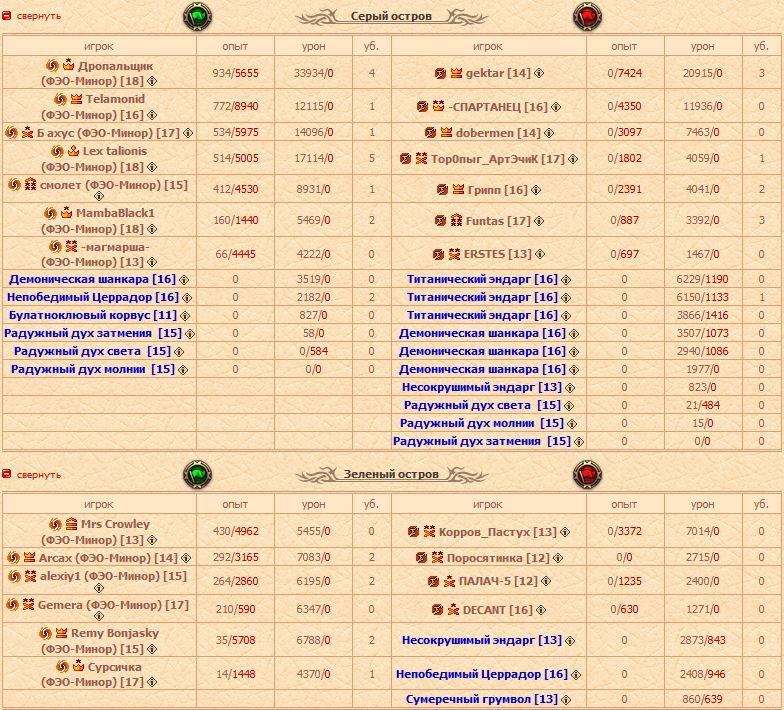Open info icon next to -СПАРТАНЕЦ
This screenshot has width=784, height=710.
(556, 107)
